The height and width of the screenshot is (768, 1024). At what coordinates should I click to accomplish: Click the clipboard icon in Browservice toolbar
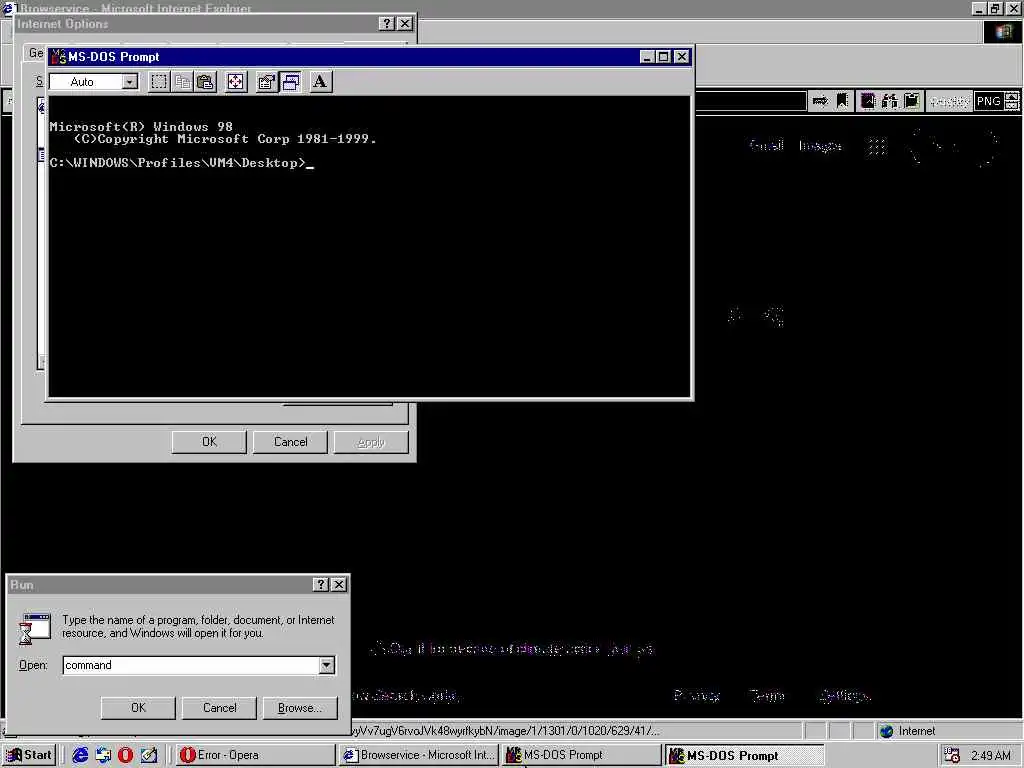[x=912, y=101]
